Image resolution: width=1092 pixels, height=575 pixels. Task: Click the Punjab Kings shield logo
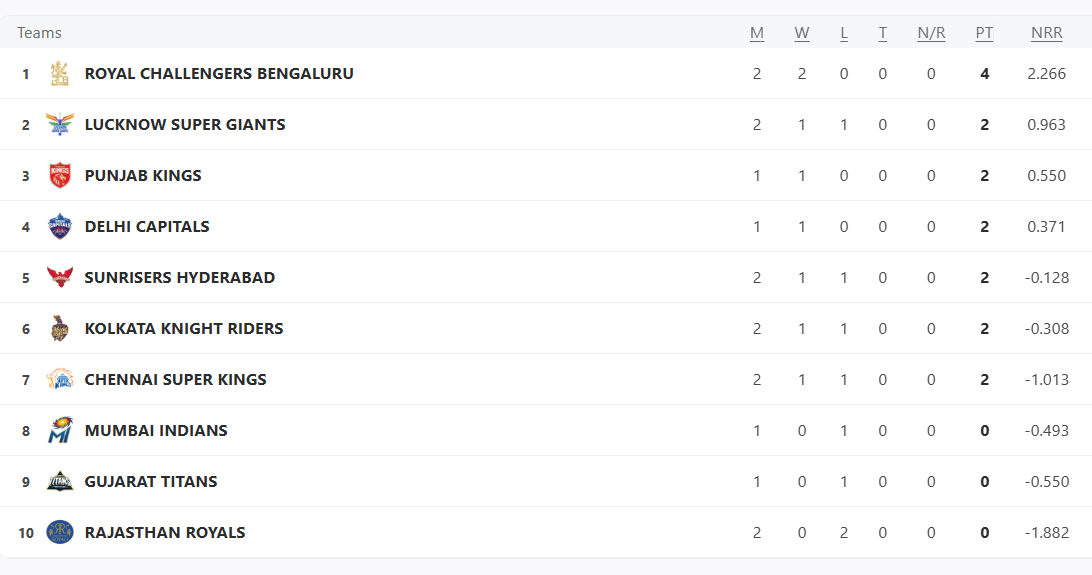(x=60, y=175)
